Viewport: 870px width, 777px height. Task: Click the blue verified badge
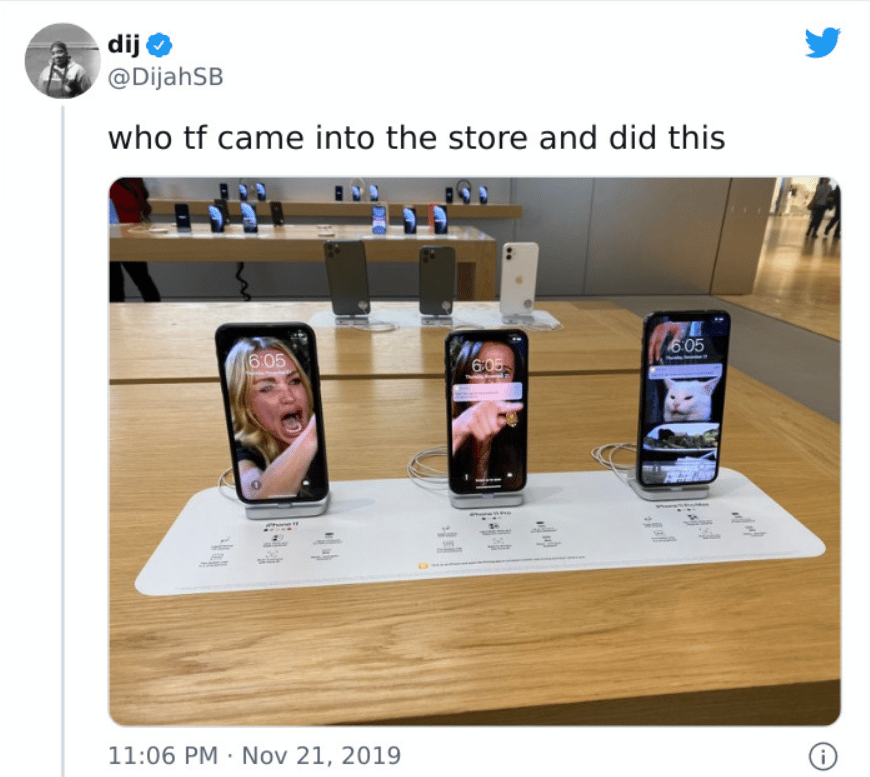pos(159,45)
